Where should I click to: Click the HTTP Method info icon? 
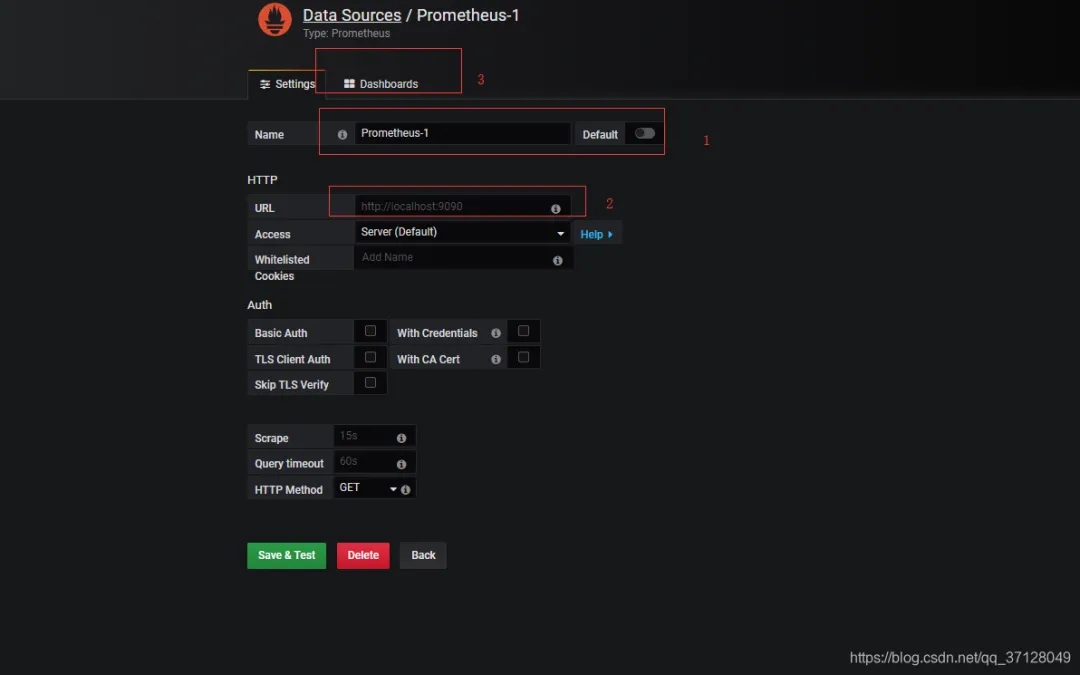[406, 490]
